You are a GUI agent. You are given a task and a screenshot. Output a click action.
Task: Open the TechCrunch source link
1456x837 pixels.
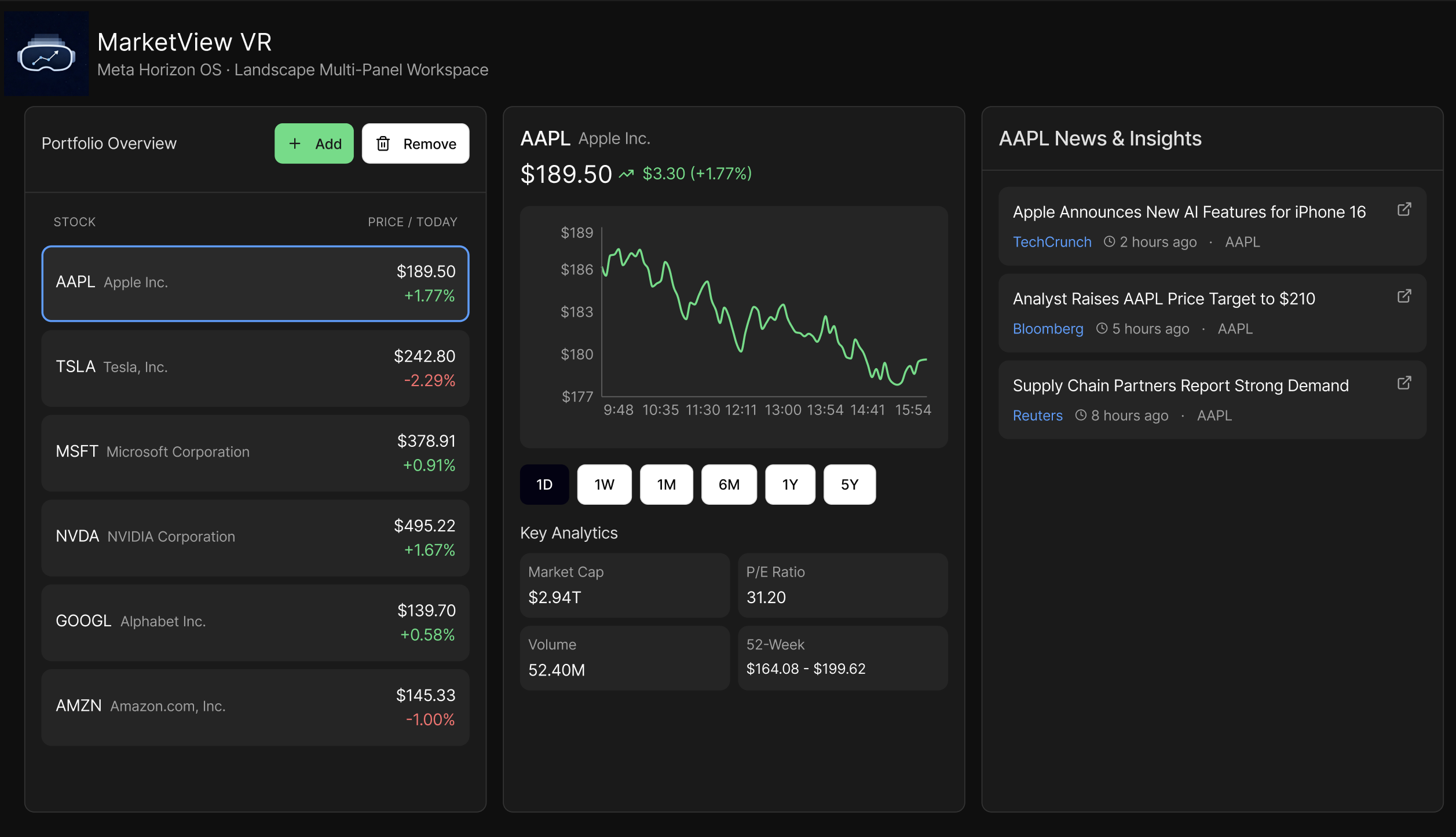point(1052,242)
